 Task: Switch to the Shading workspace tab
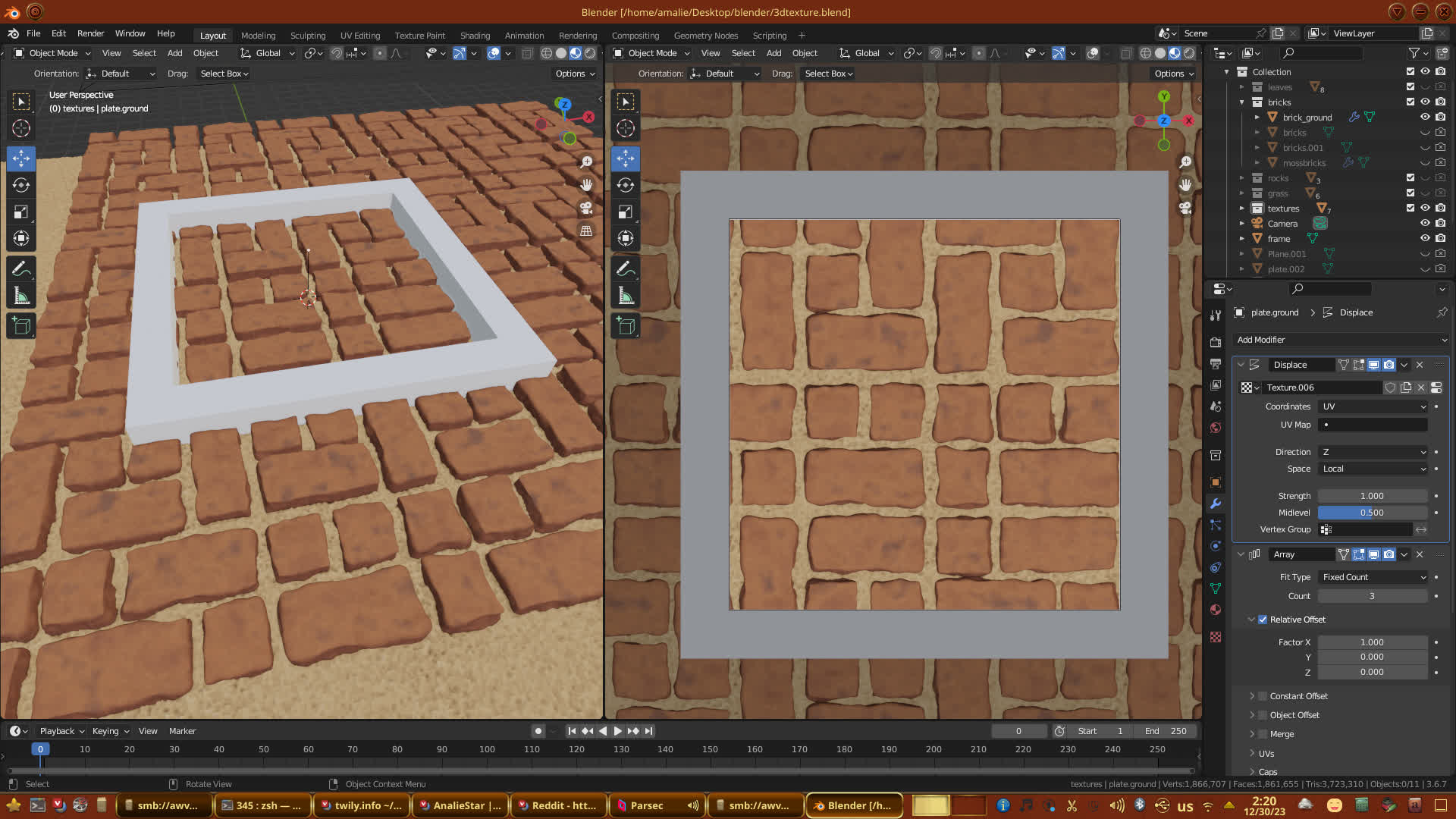(475, 36)
